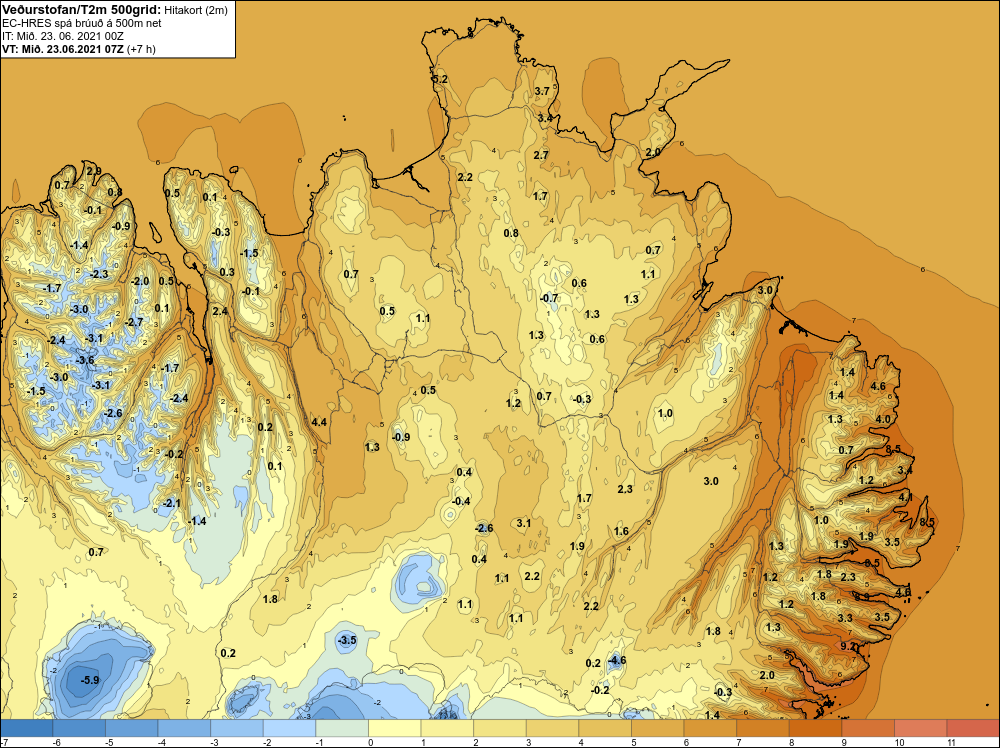Click the 5.2 value at the north coast
This screenshot has width=1000, height=748.
[x=440, y=79]
